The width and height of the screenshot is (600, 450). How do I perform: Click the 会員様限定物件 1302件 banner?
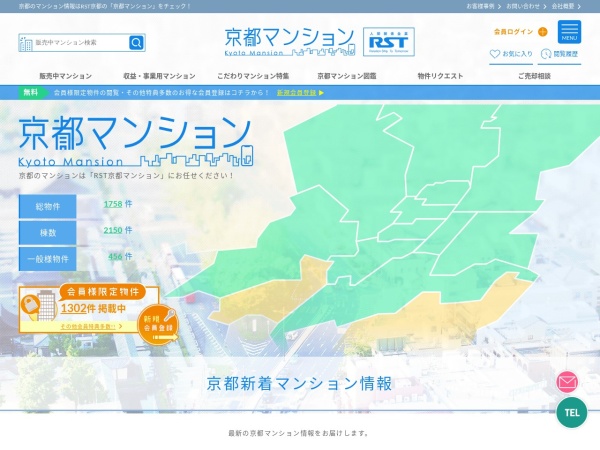(x=89, y=308)
